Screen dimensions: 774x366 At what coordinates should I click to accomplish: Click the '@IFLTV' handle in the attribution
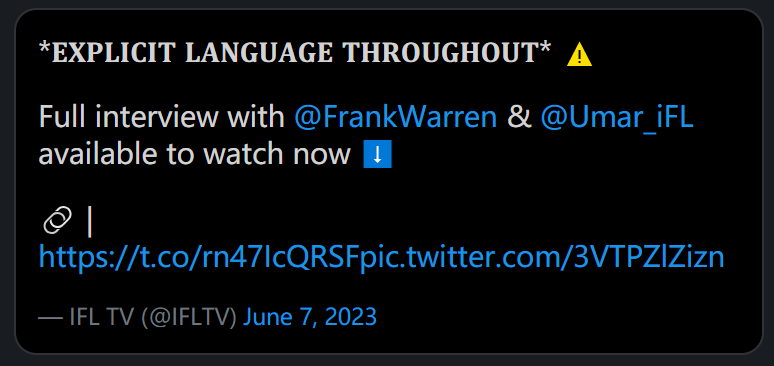click(189, 317)
